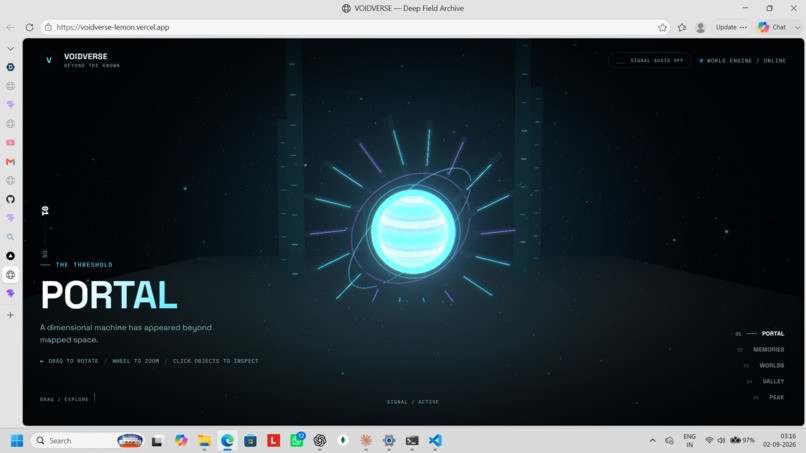Expand the chevron next to Chat
Image resolution: width=806 pixels, height=453 pixels.
tap(797, 27)
